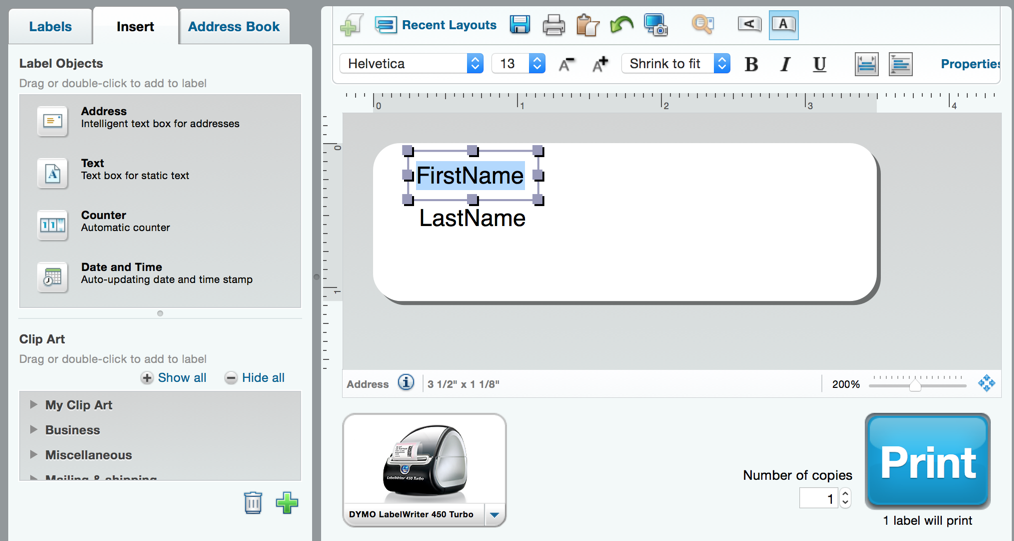
Task: Switch to the Address Book tab
Action: (234, 27)
